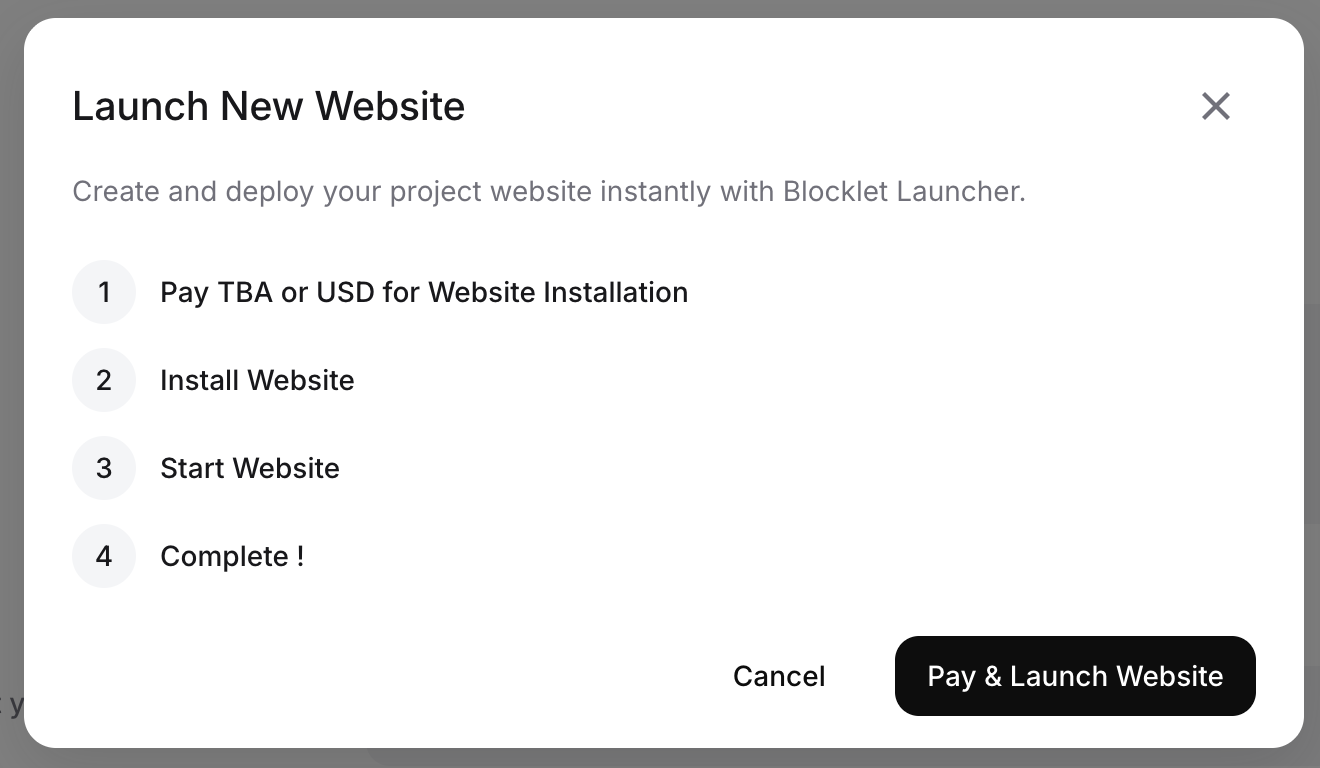This screenshot has width=1320, height=768.
Task: Click the Cancel button
Action: click(779, 676)
